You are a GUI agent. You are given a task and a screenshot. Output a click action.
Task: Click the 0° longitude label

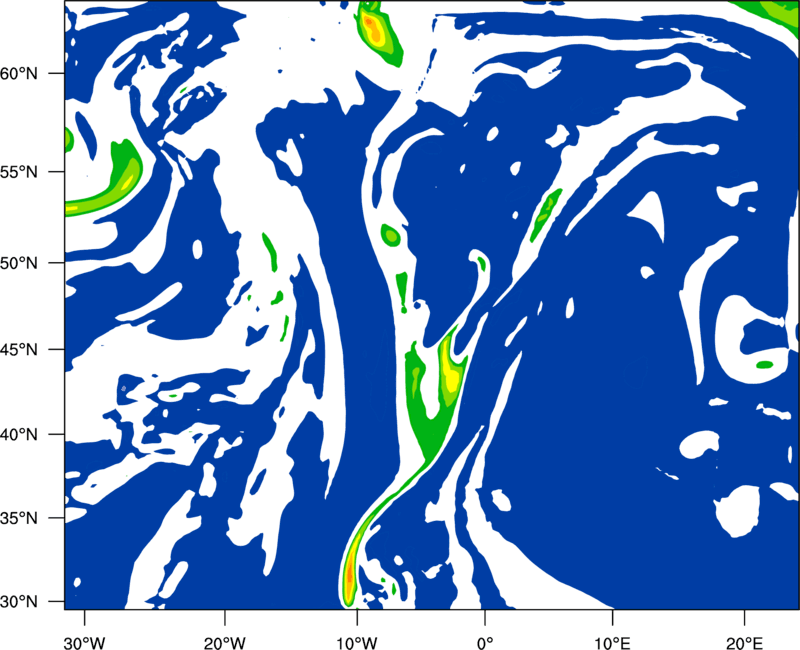pos(485,643)
